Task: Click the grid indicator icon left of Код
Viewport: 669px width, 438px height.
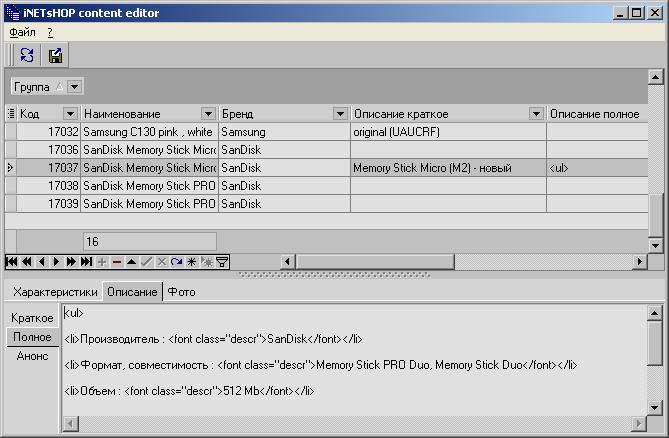Action: [x=11, y=113]
